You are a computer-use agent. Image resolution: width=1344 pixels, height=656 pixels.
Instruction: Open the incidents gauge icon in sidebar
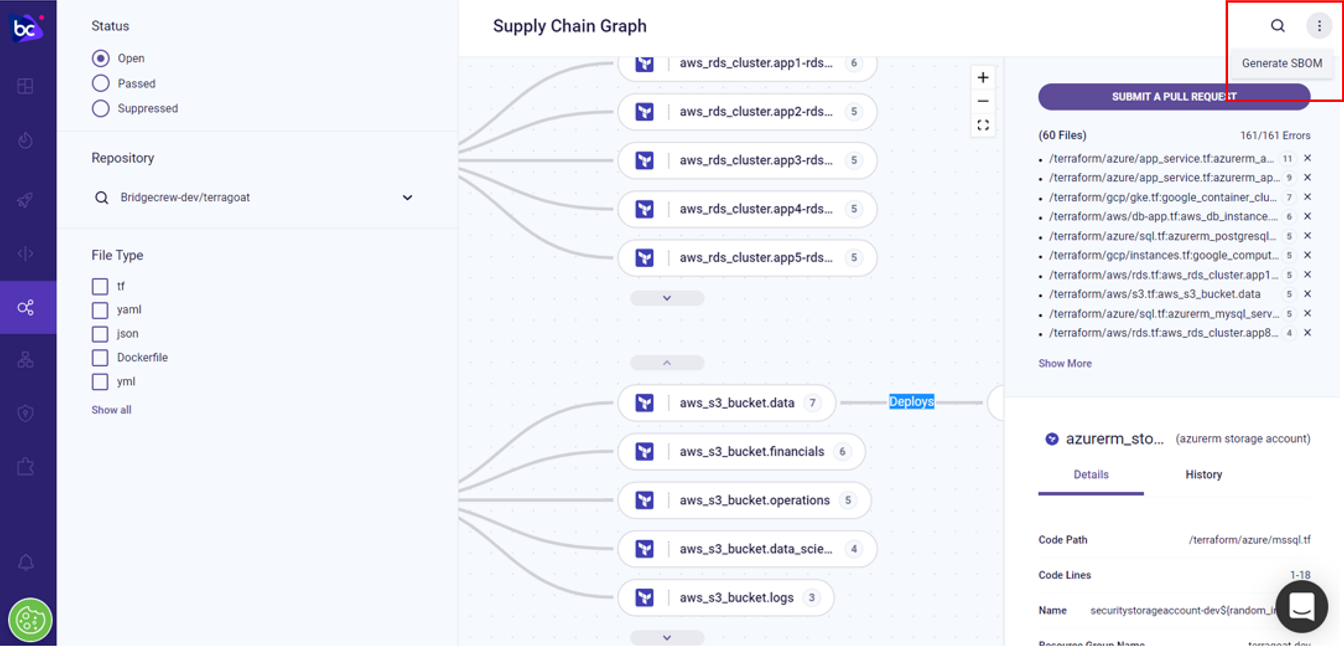click(x=26, y=140)
